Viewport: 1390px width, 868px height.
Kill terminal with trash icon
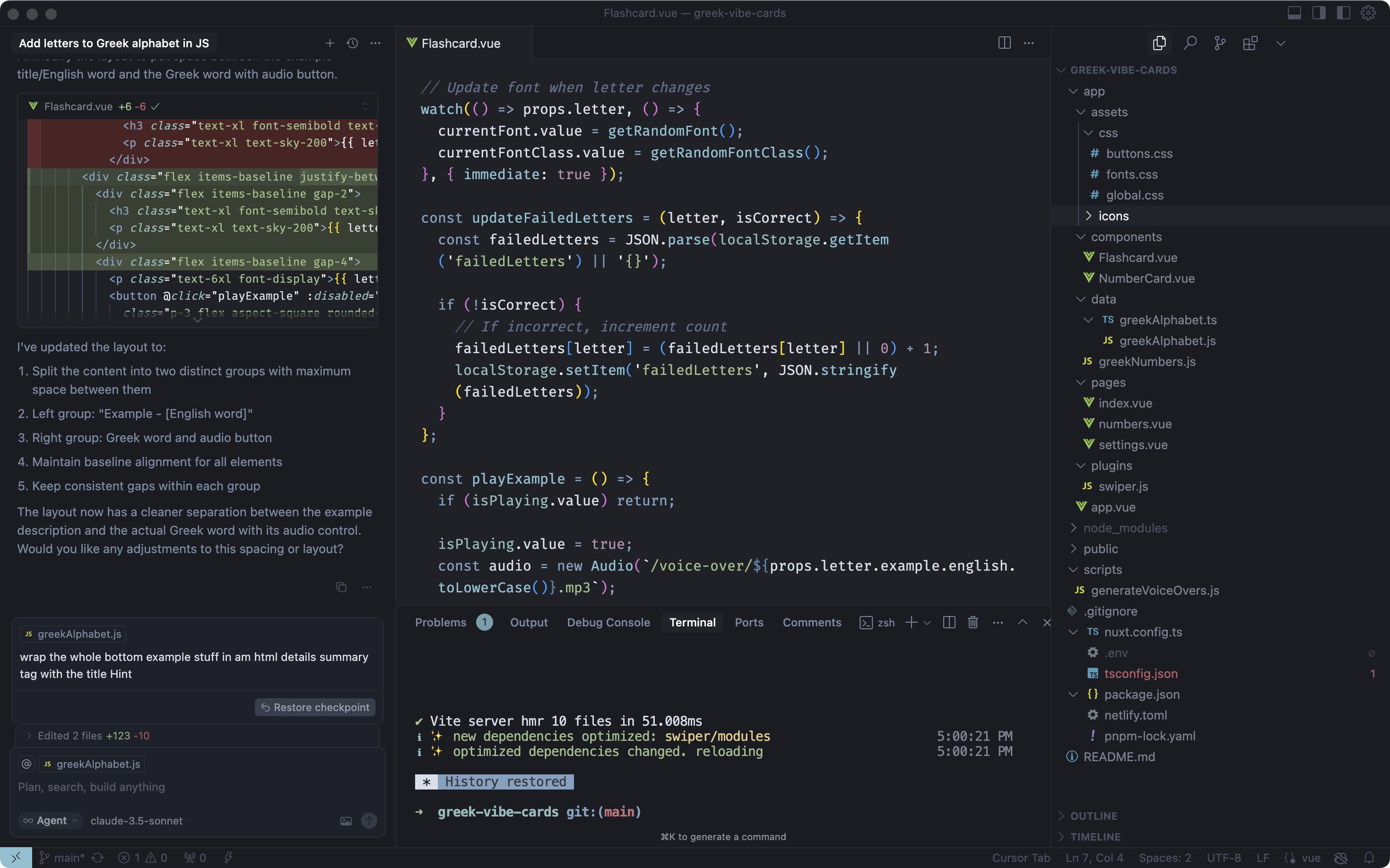tap(973, 622)
